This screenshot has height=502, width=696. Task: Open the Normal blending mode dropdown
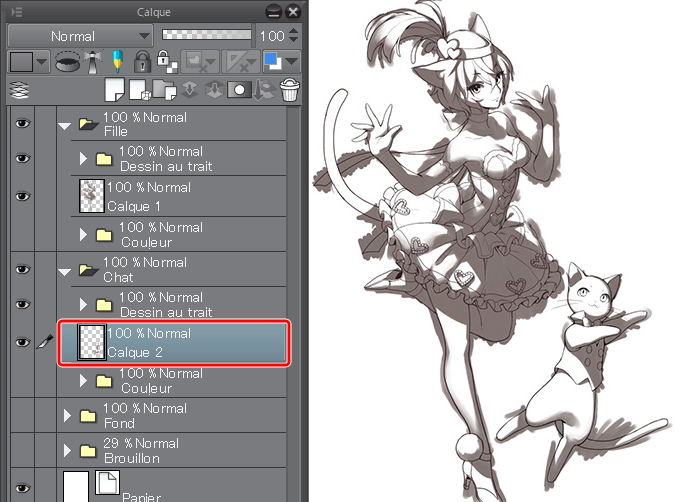[x=80, y=36]
